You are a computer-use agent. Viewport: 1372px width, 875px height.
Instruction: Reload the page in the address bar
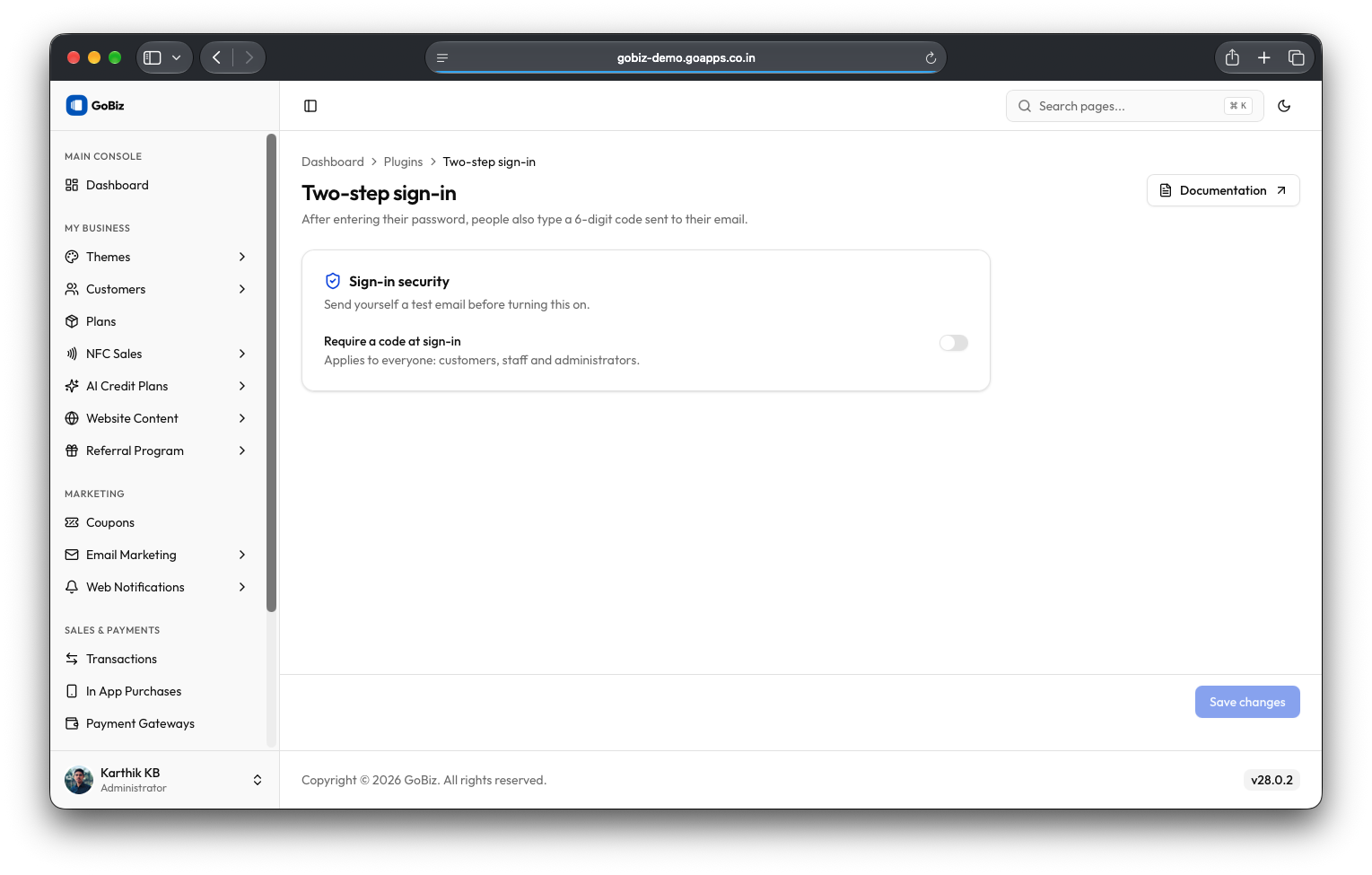pos(931,57)
